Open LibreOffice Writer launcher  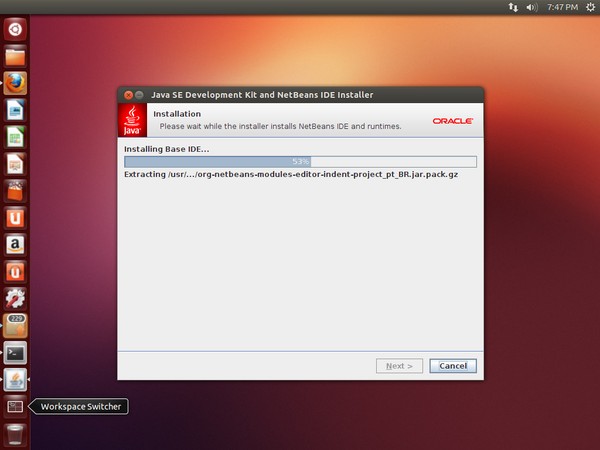click(x=15, y=110)
